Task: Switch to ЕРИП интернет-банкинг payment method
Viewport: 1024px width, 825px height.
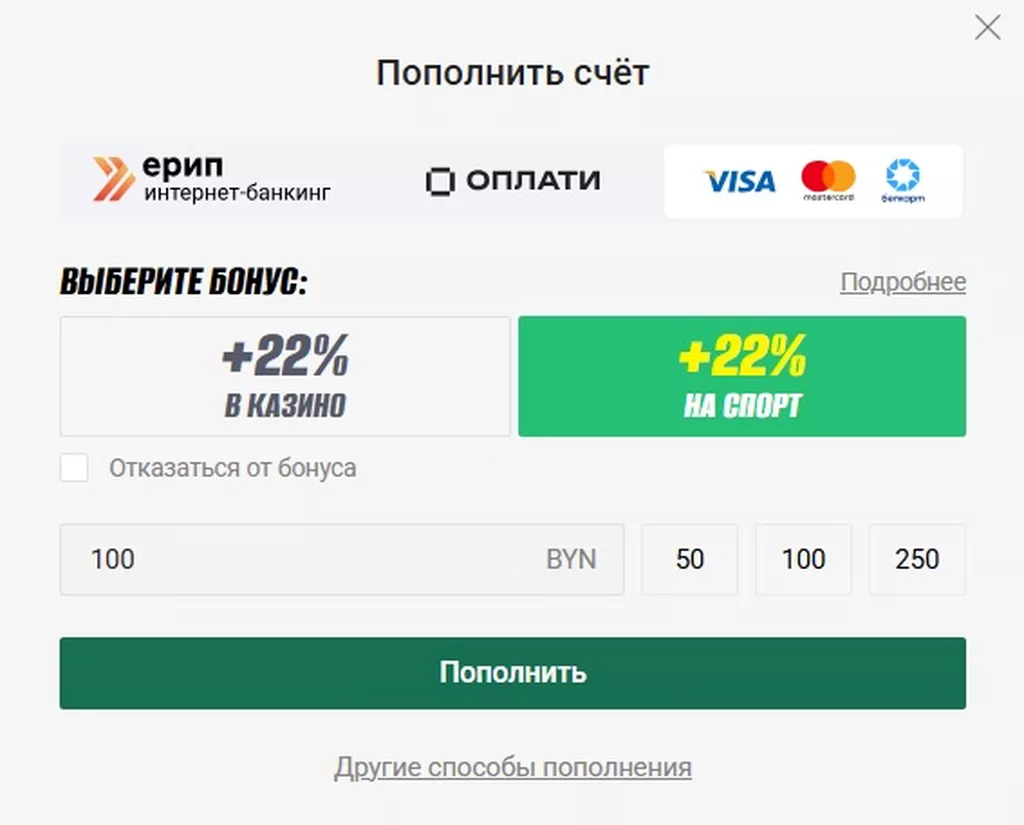Action: point(212,181)
